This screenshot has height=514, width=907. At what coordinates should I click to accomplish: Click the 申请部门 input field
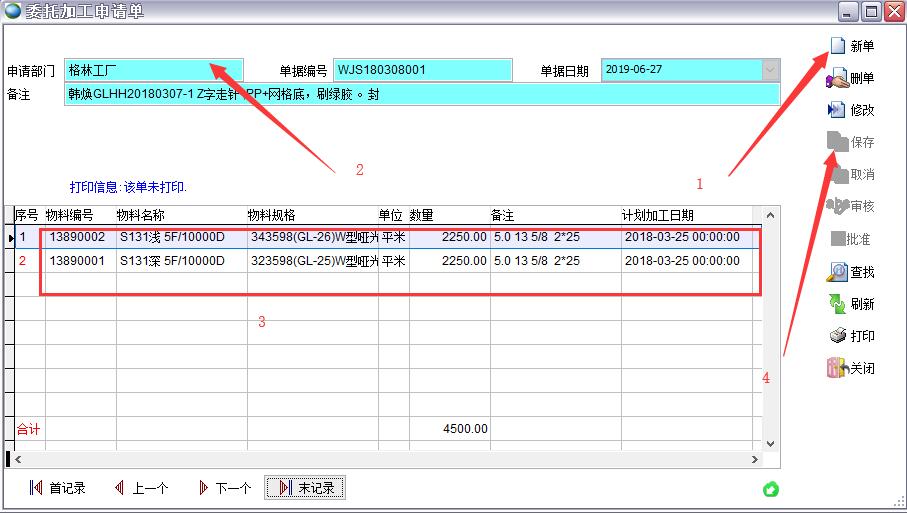(154, 70)
